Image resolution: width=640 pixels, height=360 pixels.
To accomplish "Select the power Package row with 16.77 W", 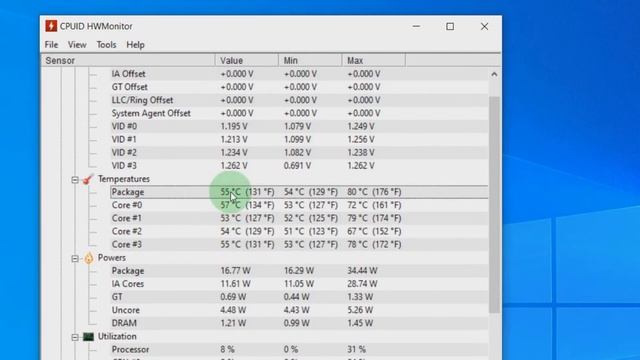I will coord(299,271).
